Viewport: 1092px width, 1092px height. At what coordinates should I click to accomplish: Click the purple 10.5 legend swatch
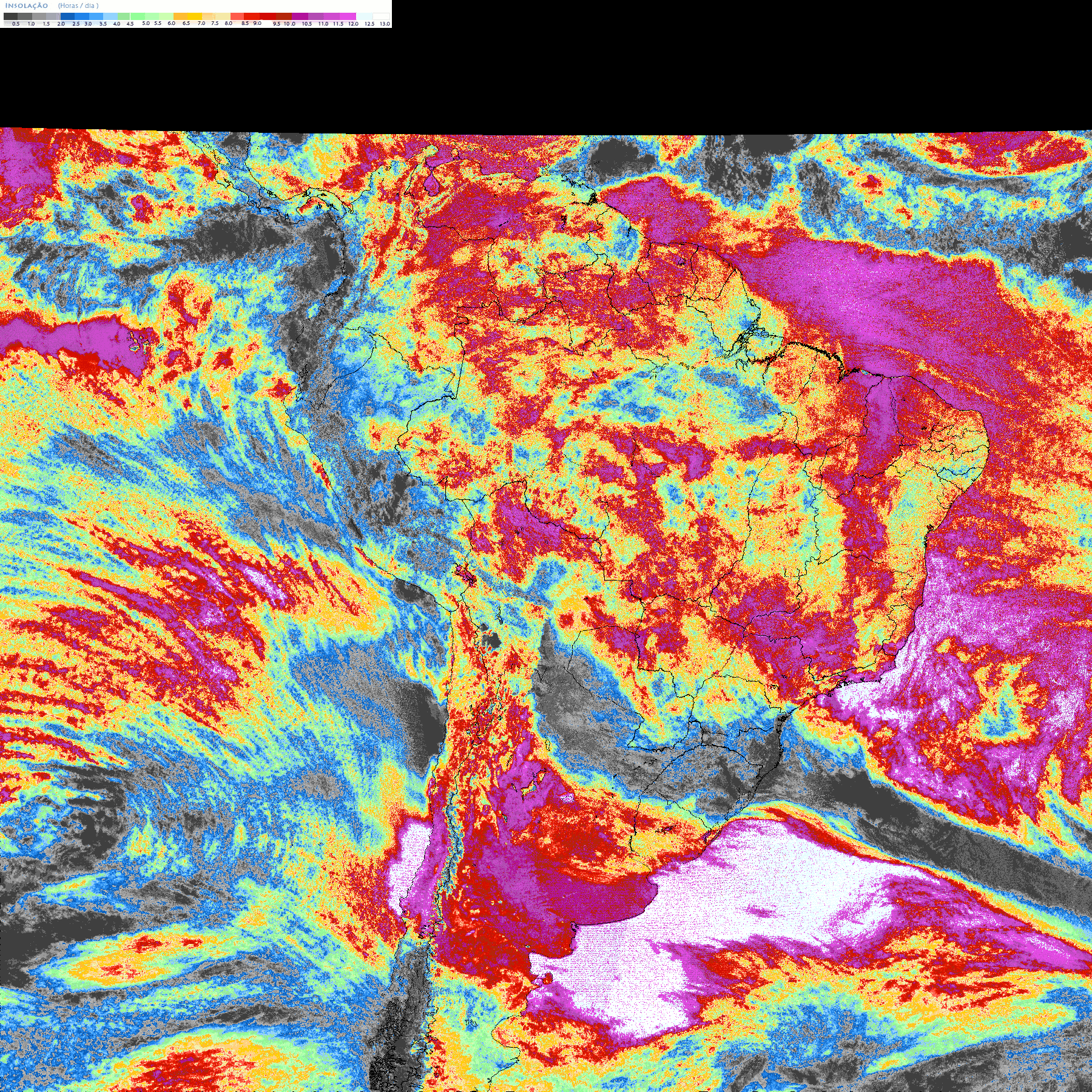click(x=300, y=16)
